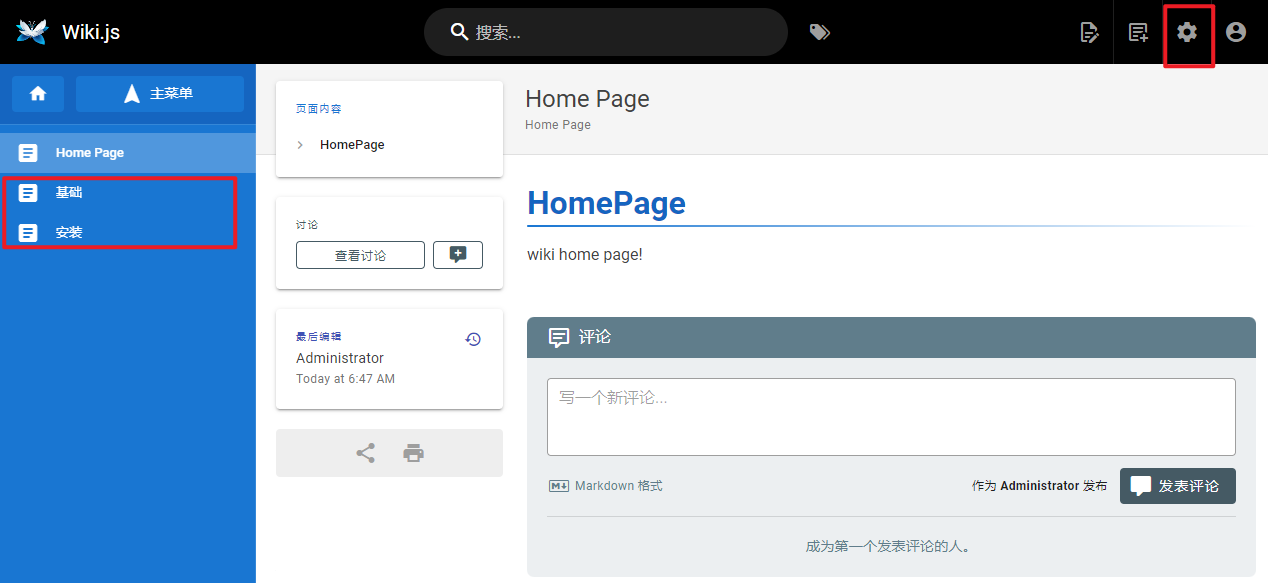1268x583 pixels.
Task: Click the edit page icon in header
Action: [x=1090, y=32]
